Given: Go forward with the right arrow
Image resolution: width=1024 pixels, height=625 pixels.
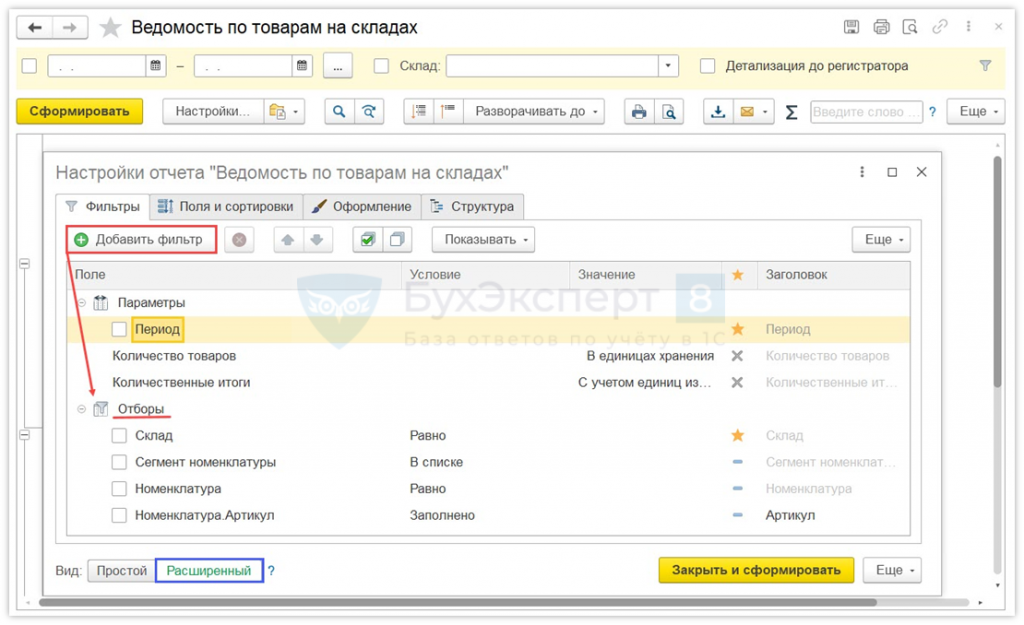Looking at the screenshot, I should [70, 27].
